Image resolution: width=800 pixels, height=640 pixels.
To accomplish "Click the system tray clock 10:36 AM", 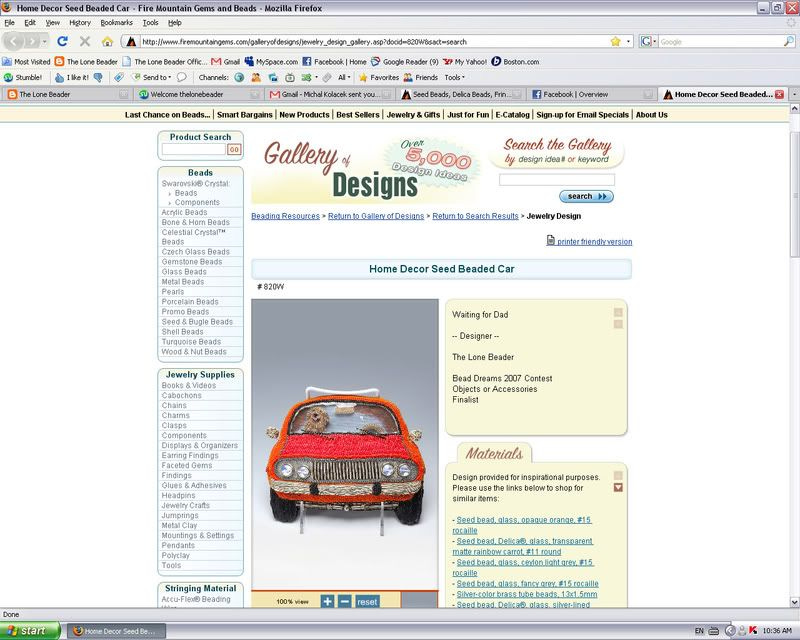I will (x=778, y=631).
